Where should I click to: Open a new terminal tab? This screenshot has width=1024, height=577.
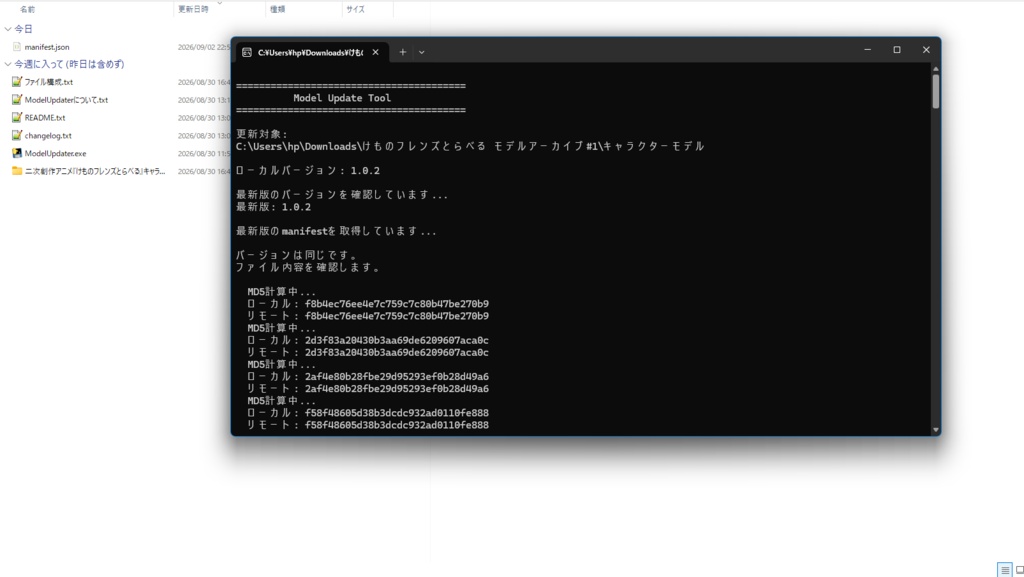tap(402, 52)
